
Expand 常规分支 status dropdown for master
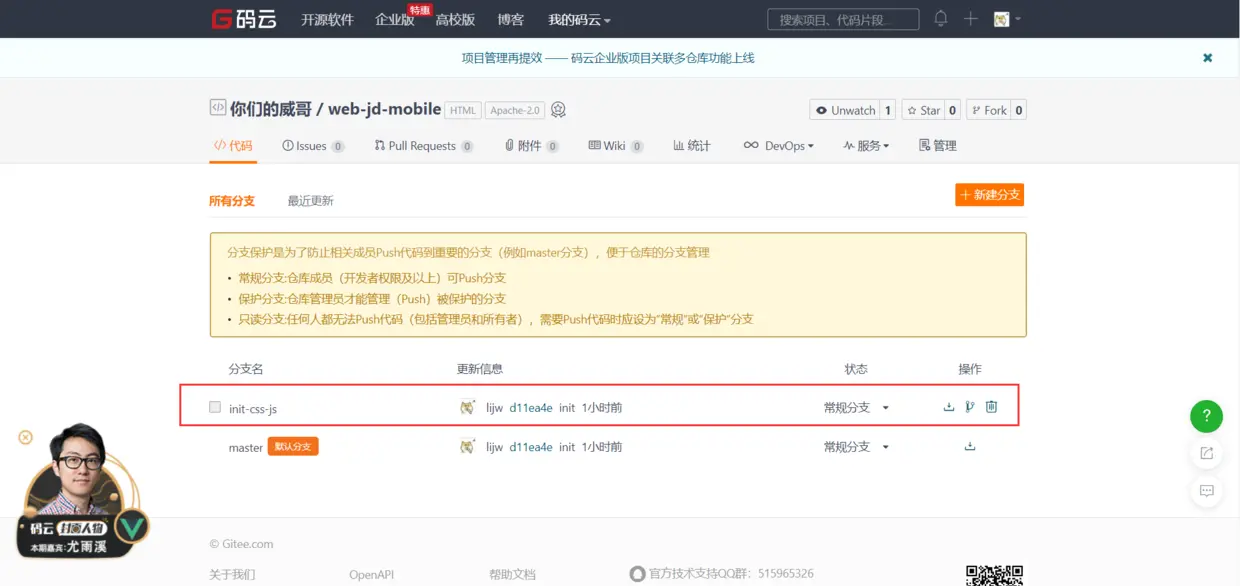coord(856,447)
